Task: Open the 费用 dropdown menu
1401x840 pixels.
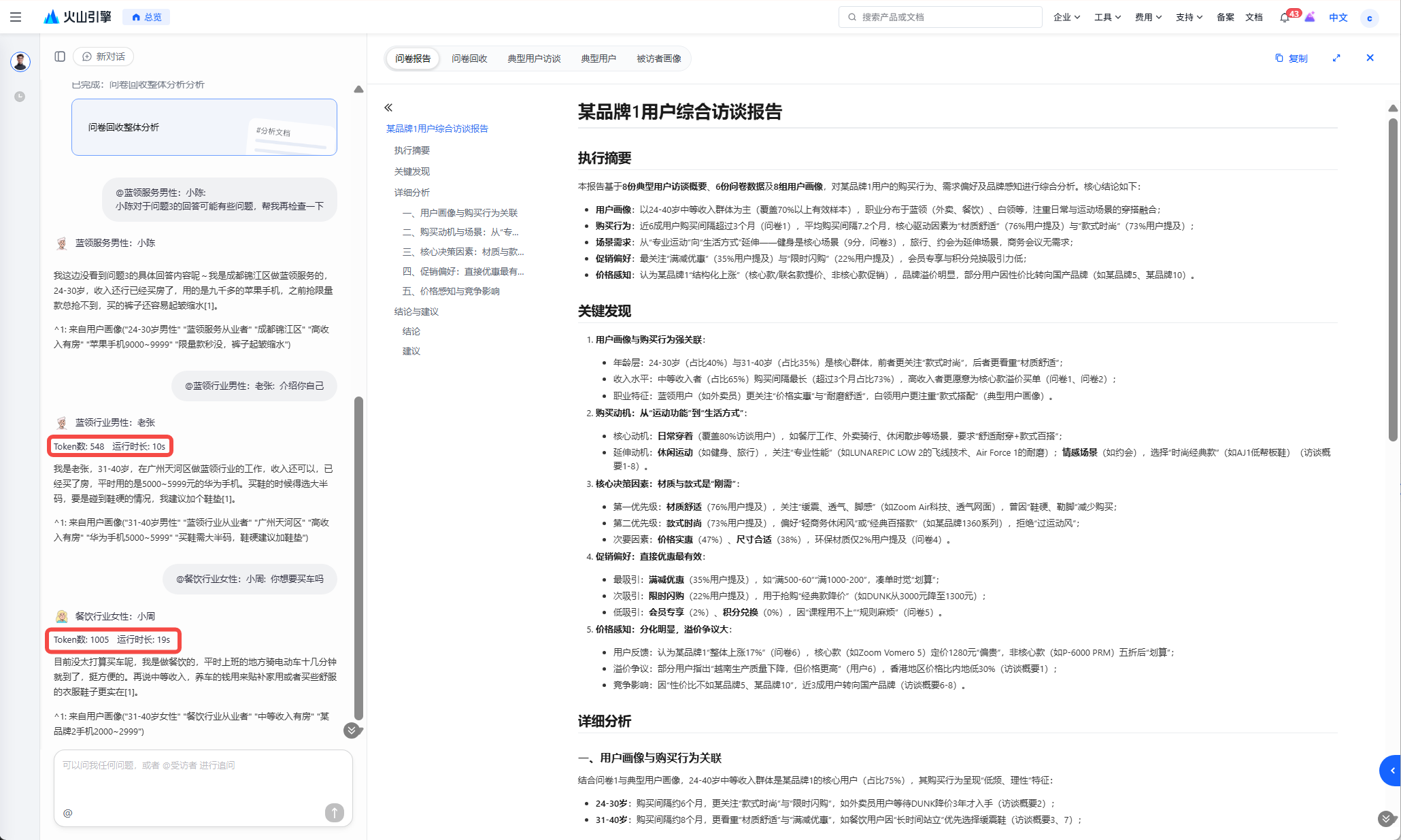Action: [x=1148, y=18]
